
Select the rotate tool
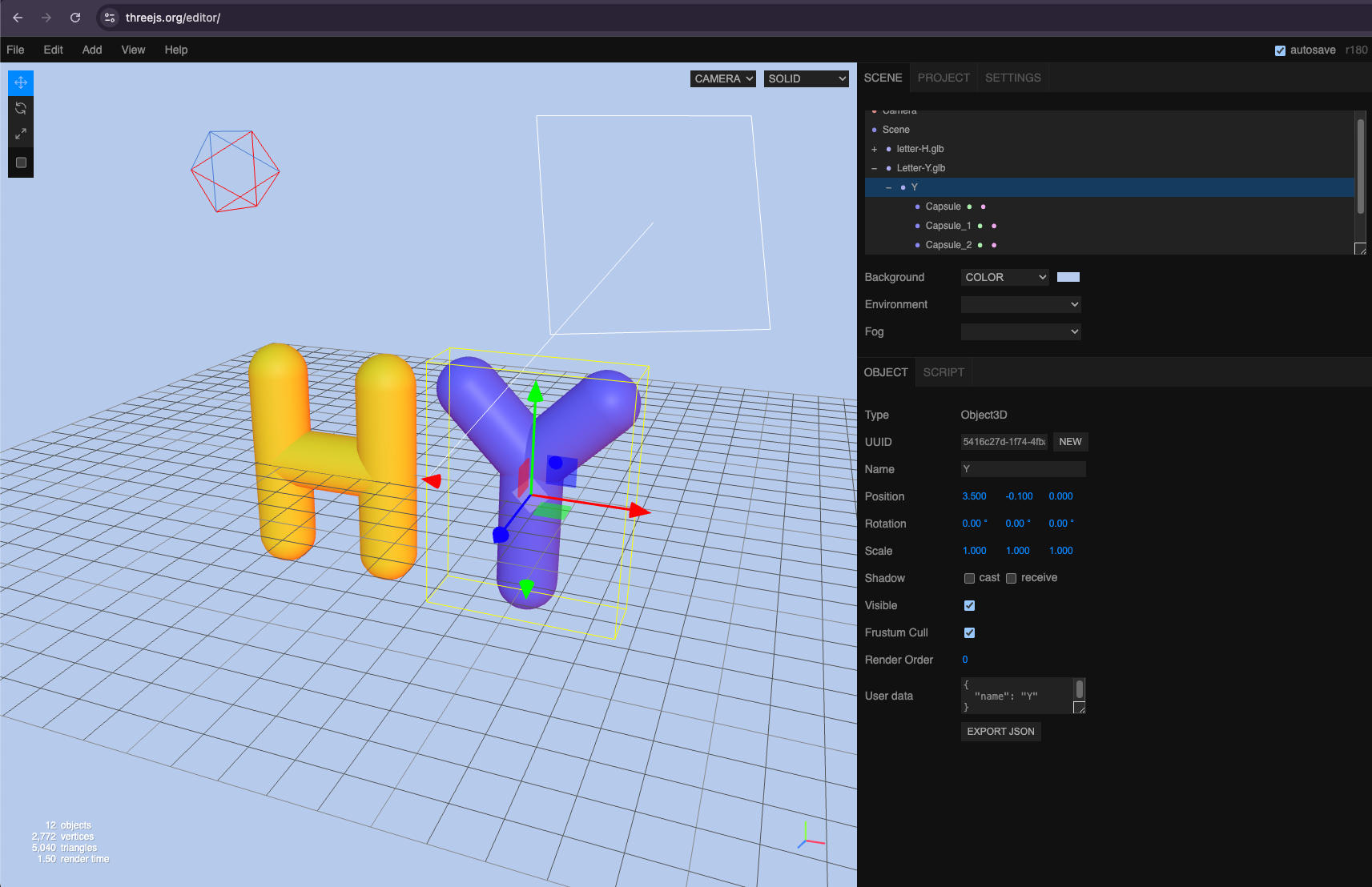coord(21,108)
